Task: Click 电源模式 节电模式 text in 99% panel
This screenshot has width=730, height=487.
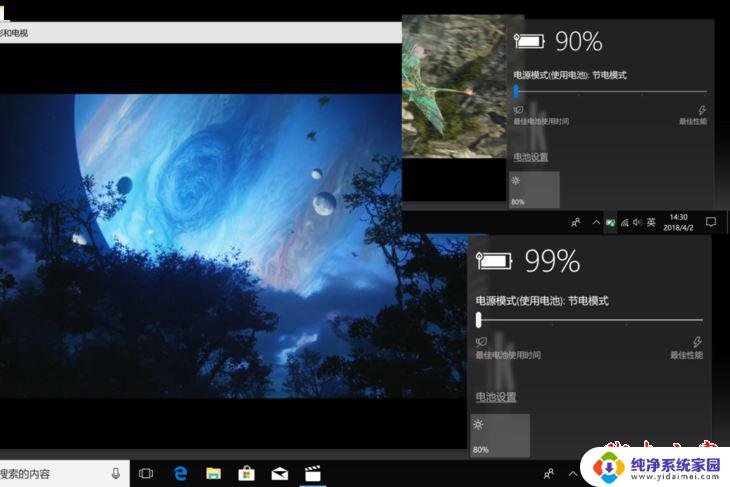Action: (542, 301)
